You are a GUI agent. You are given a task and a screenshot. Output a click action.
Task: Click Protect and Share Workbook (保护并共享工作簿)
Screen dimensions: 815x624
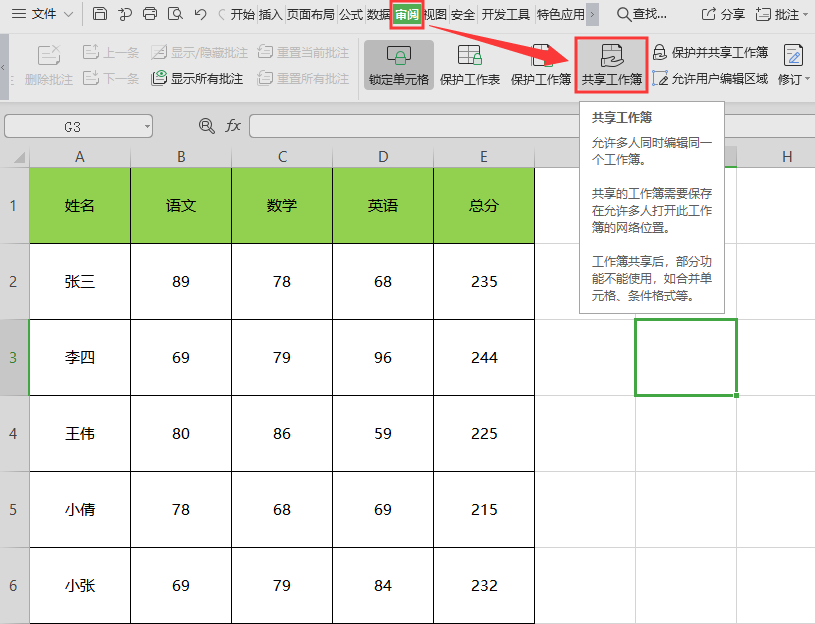tap(710, 52)
